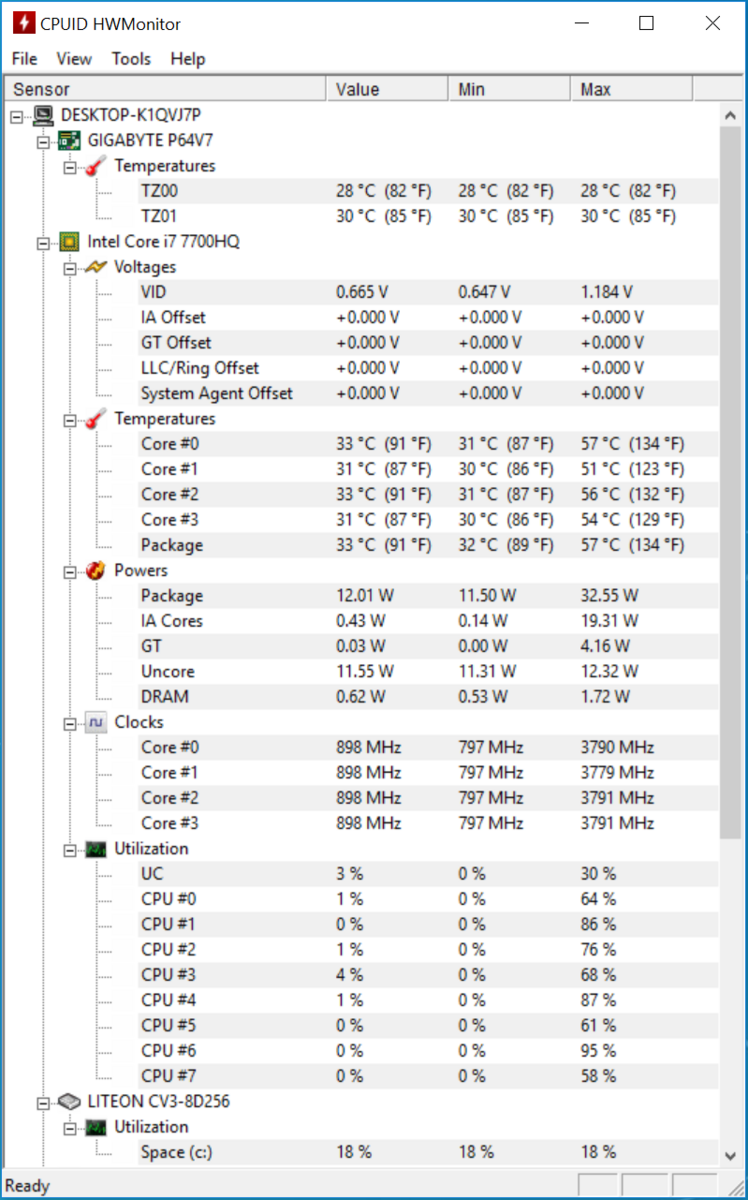Collapse the Powers tree branch

pos(70,571)
